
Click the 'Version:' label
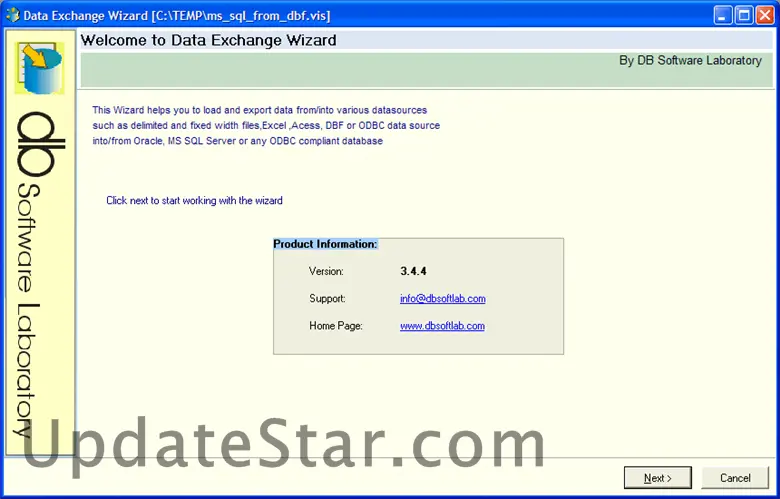point(326,271)
